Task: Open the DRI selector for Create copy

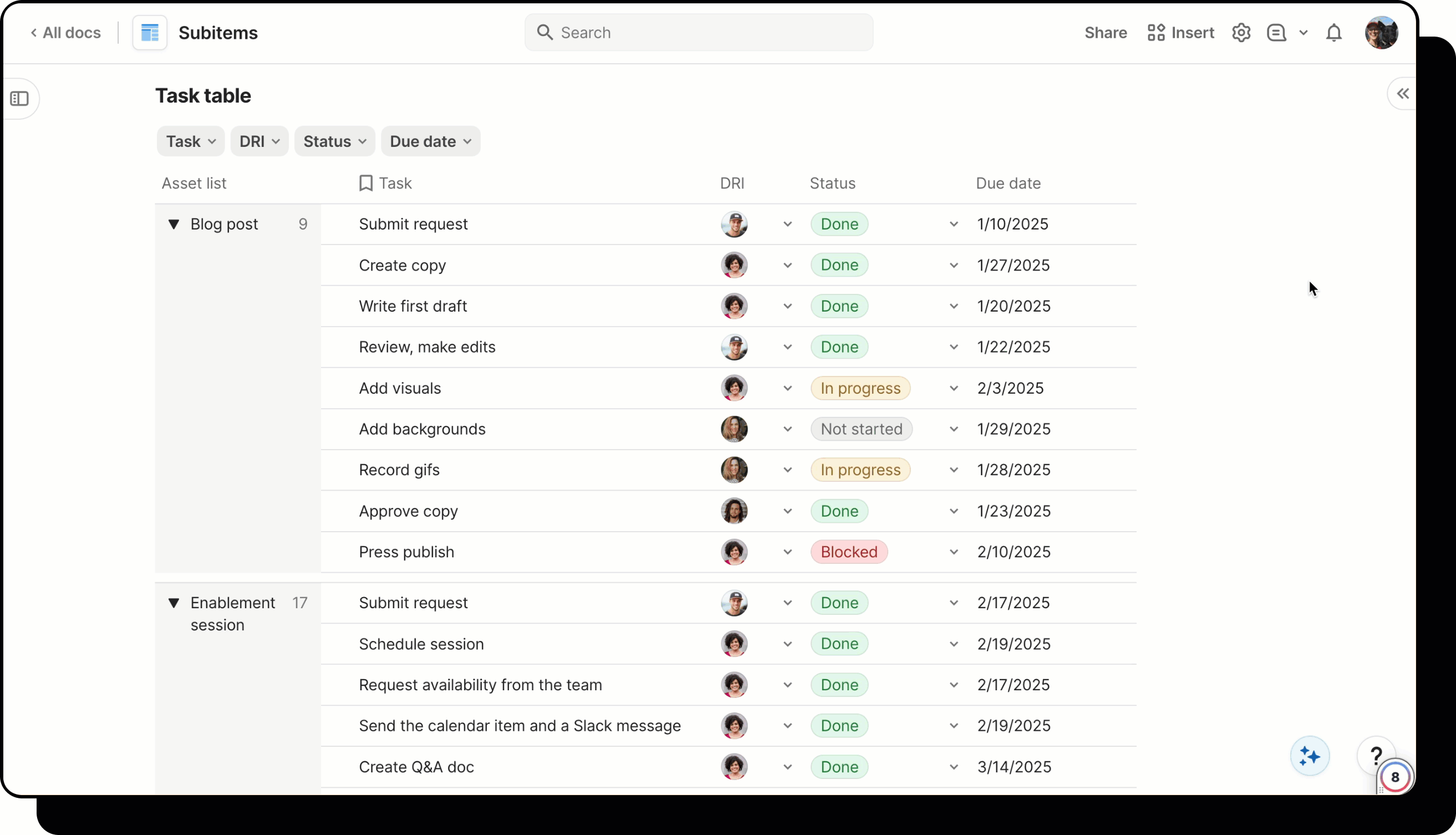Action: click(787, 265)
